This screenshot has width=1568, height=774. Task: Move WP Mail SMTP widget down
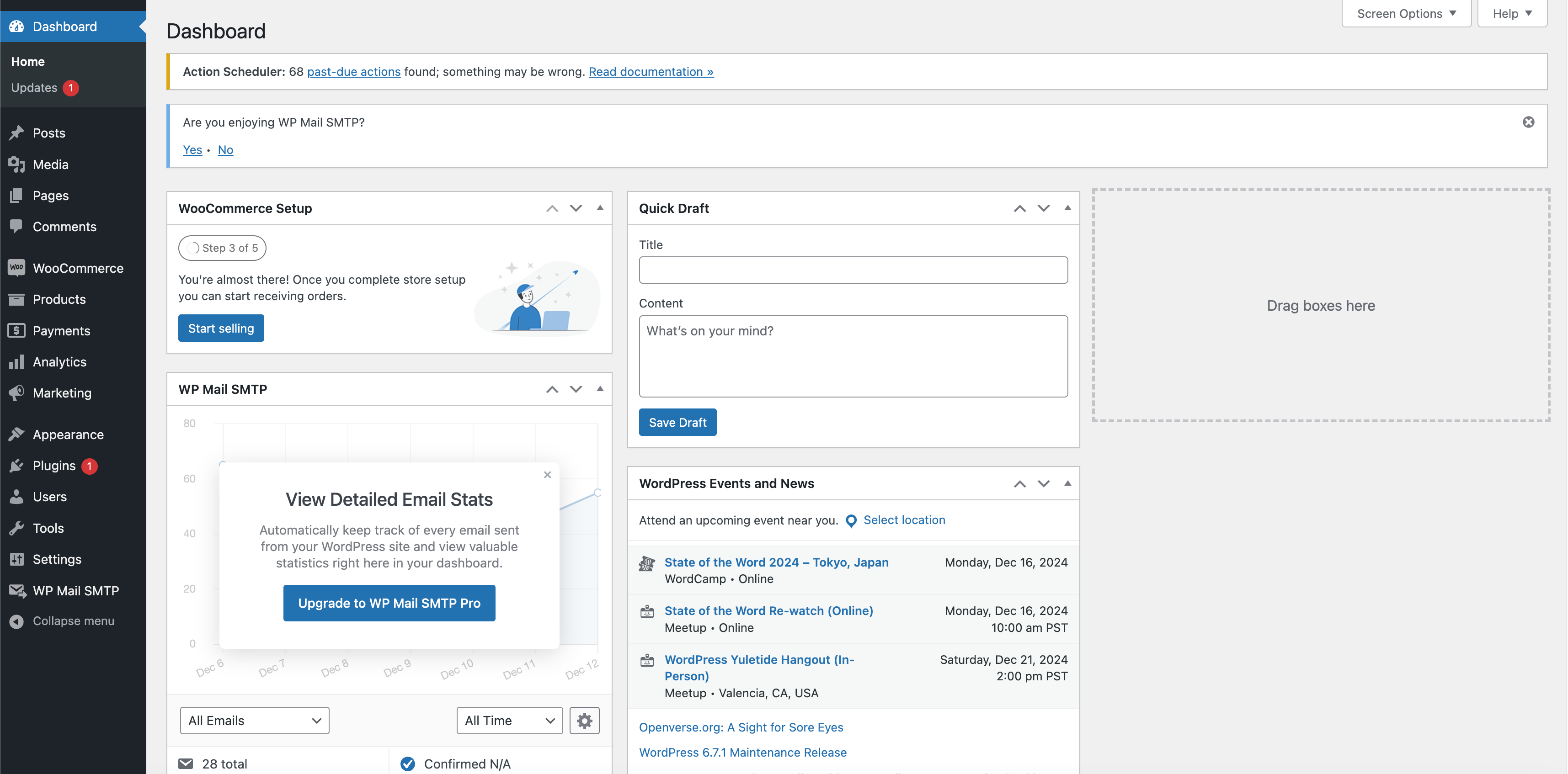point(576,389)
